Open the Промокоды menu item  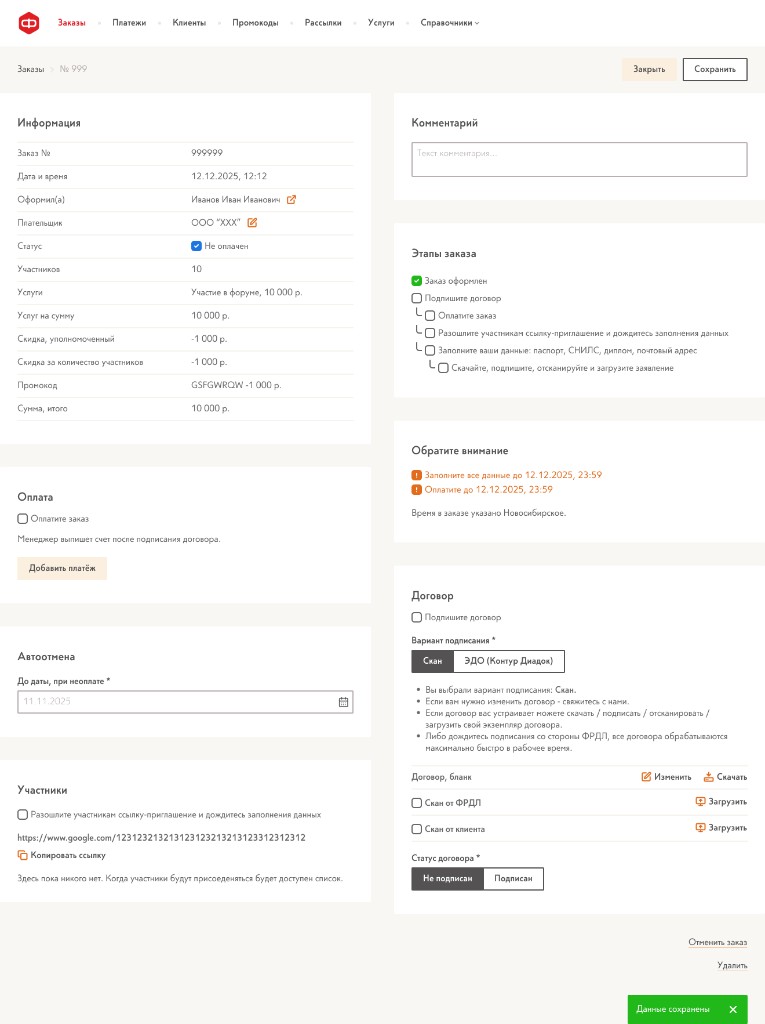[255, 23]
